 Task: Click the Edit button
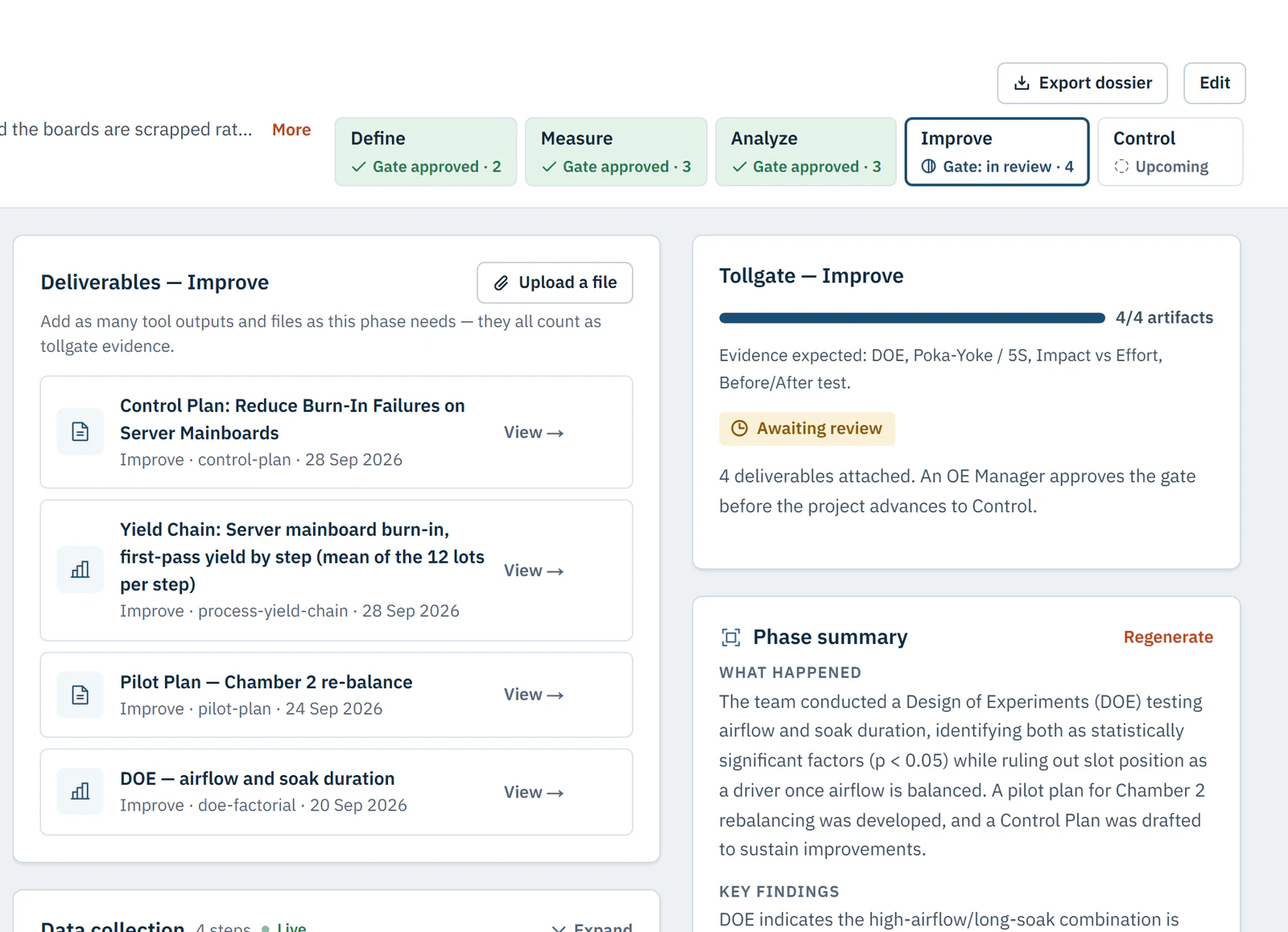click(1215, 83)
